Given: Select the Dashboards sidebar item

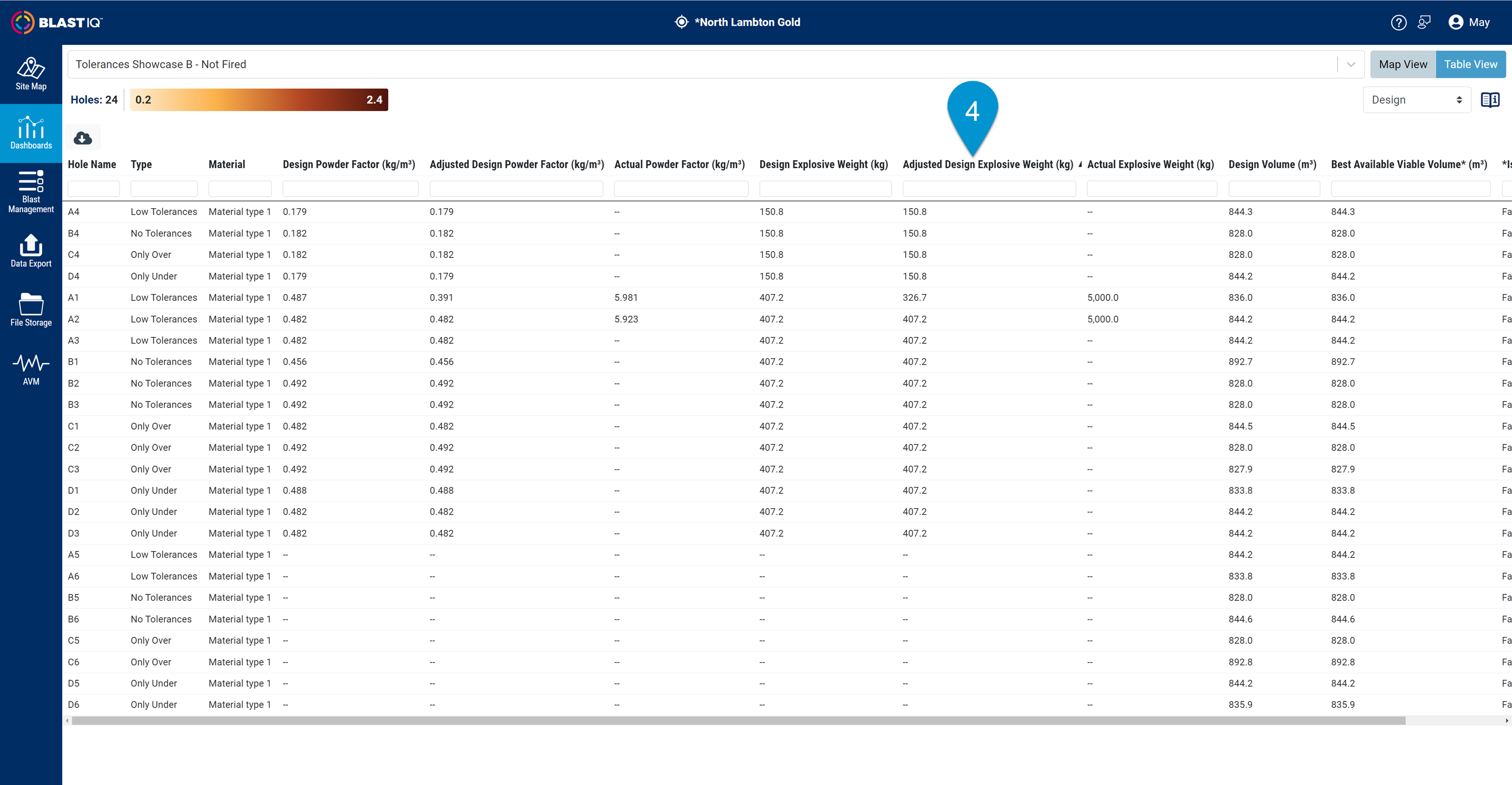Looking at the screenshot, I should point(31,133).
